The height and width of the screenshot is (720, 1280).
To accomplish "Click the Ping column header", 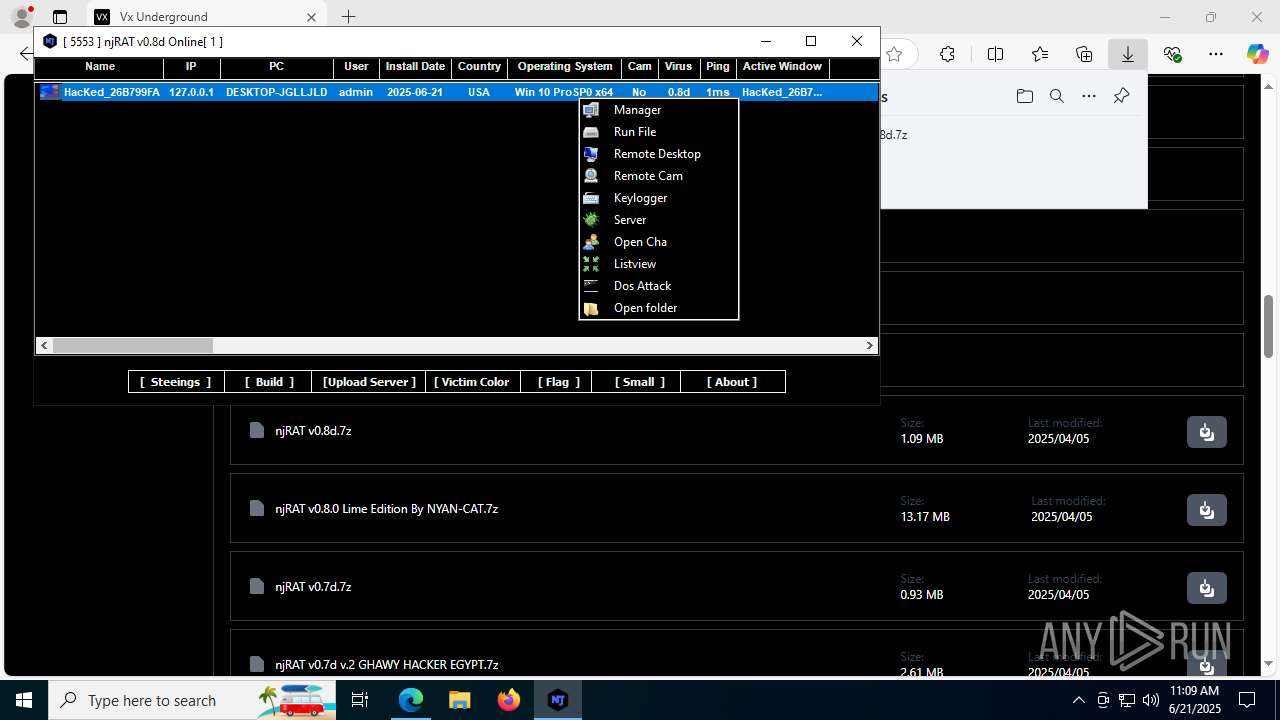I will pyautogui.click(x=717, y=67).
